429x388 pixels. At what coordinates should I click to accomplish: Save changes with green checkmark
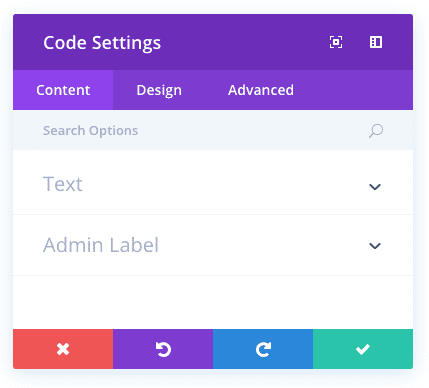click(x=363, y=349)
